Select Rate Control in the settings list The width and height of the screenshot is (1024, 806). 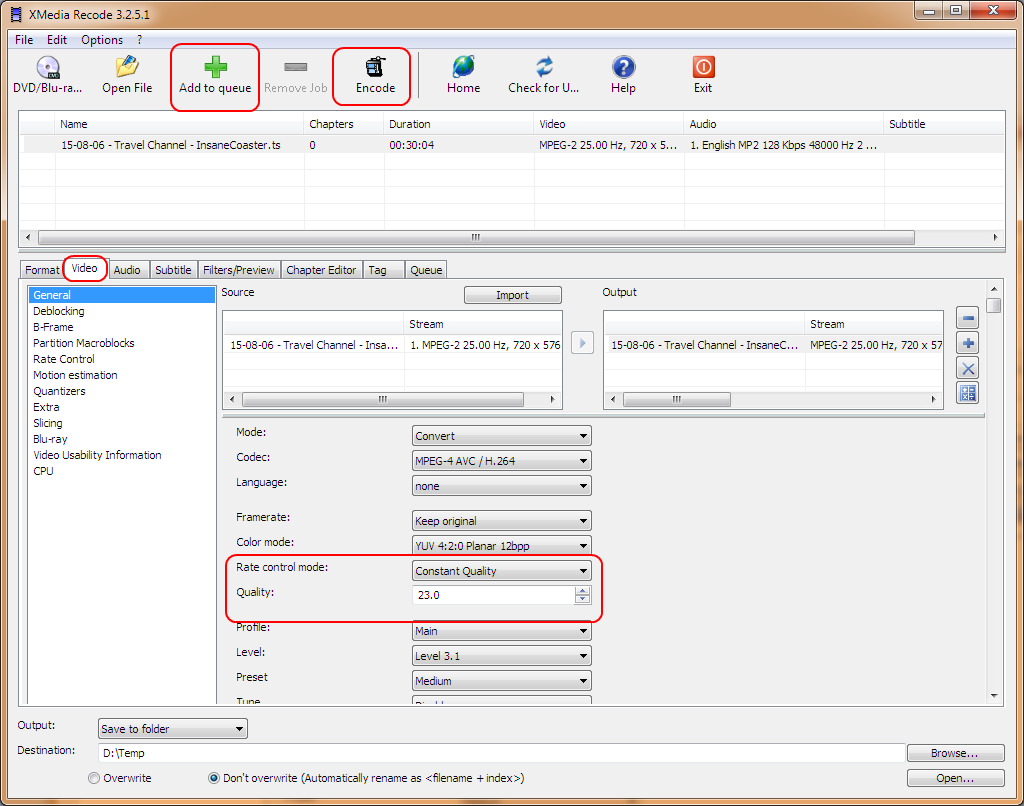(x=64, y=359)
